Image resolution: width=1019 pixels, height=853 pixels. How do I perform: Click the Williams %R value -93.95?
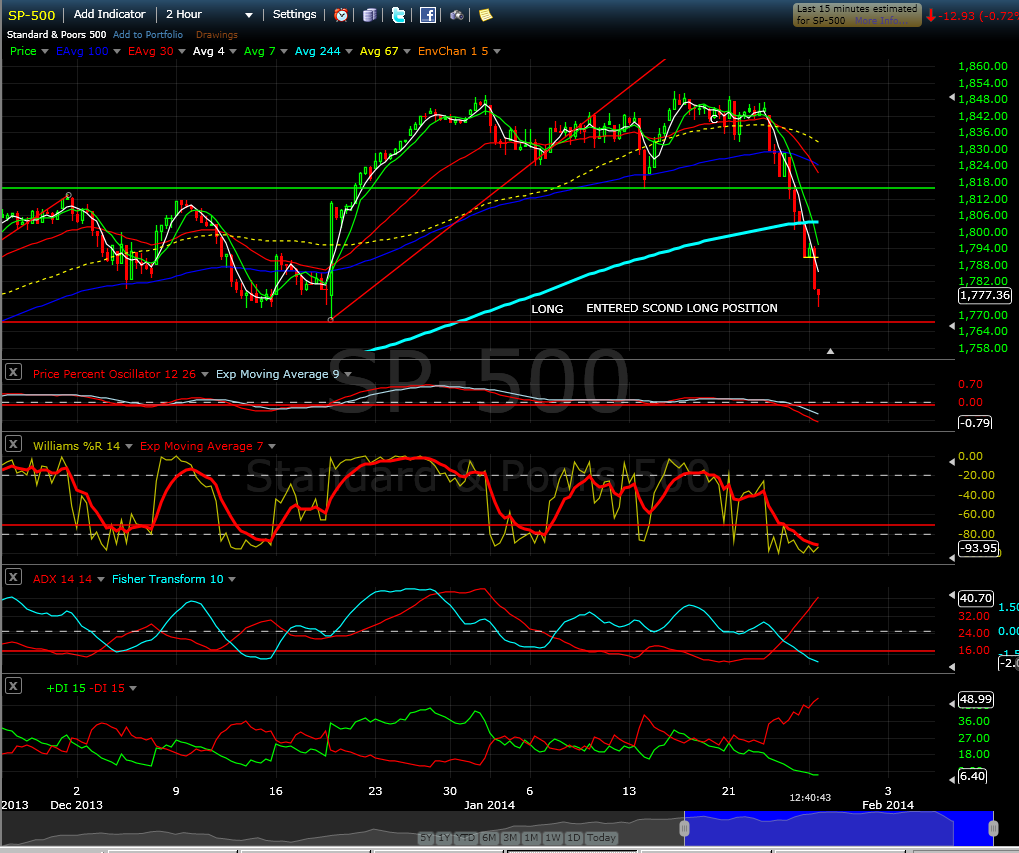click(979, 548)
